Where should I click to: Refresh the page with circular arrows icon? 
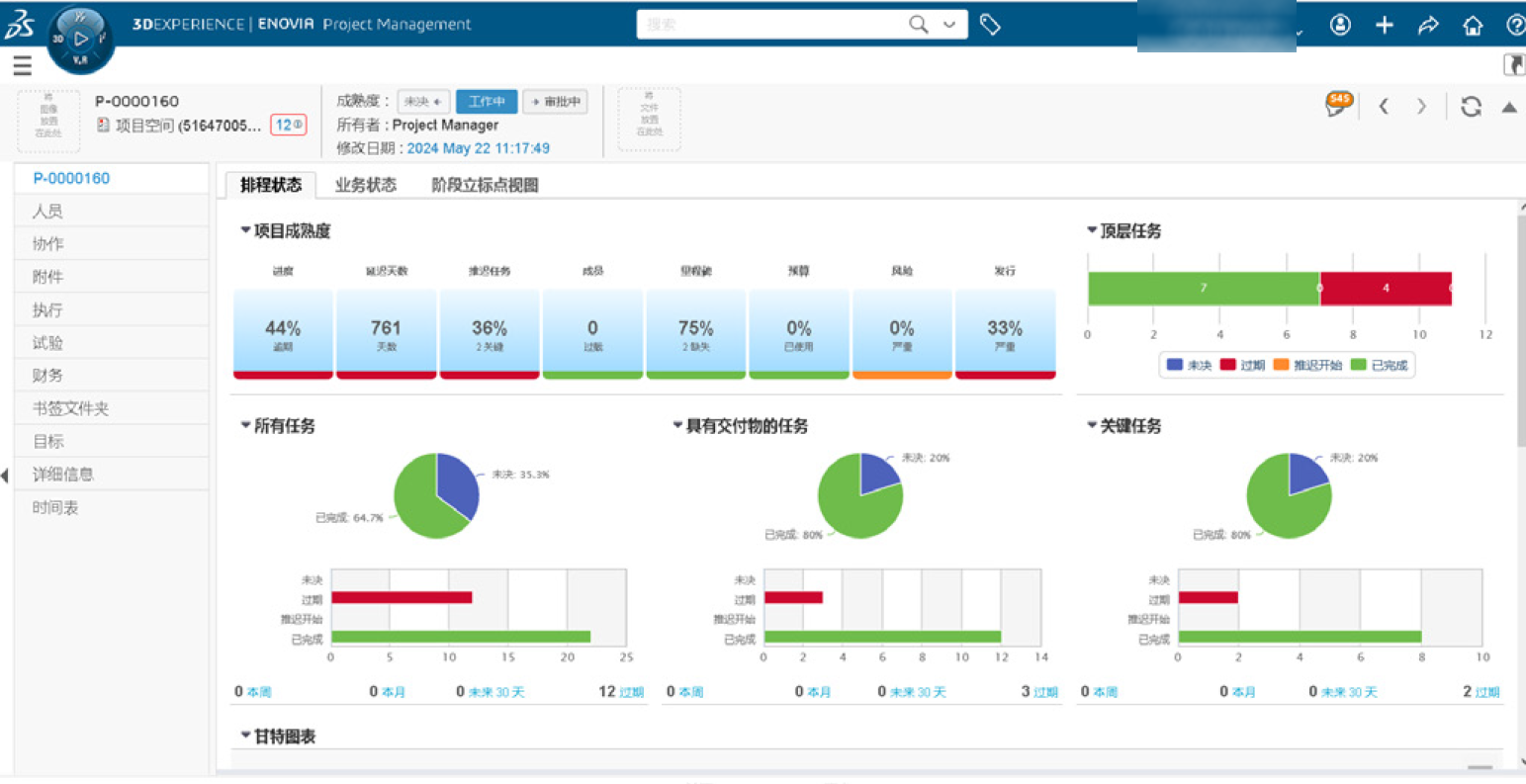point(1471,107)
